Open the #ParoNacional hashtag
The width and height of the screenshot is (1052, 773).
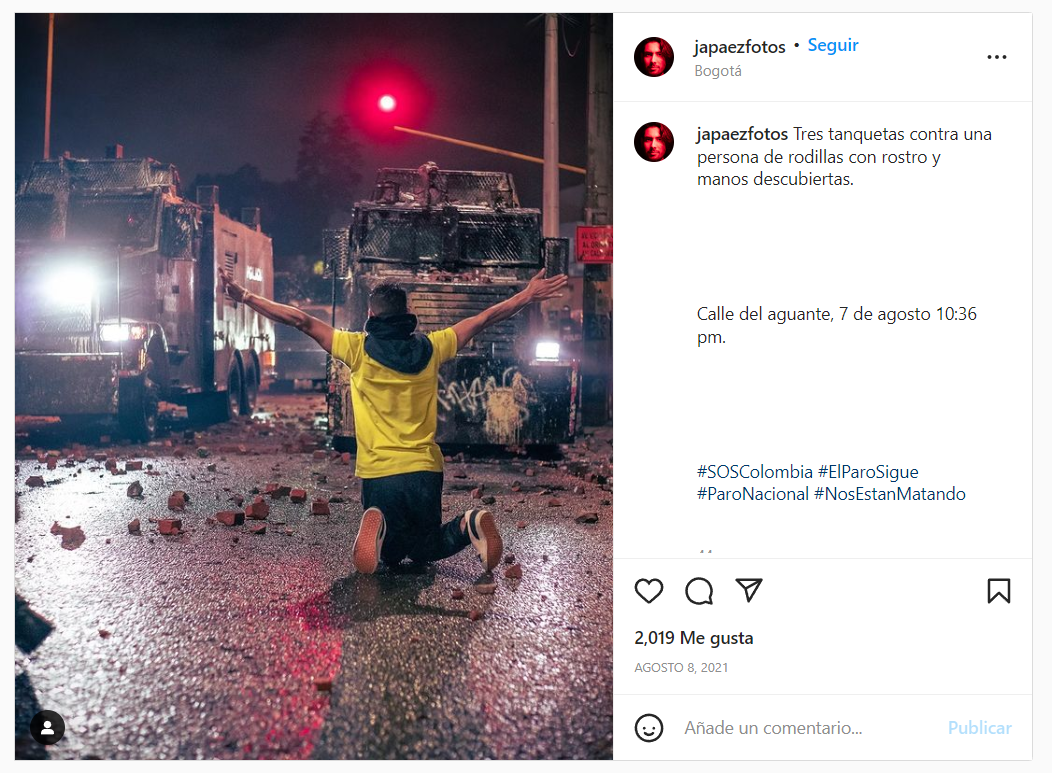coord(753,494)
